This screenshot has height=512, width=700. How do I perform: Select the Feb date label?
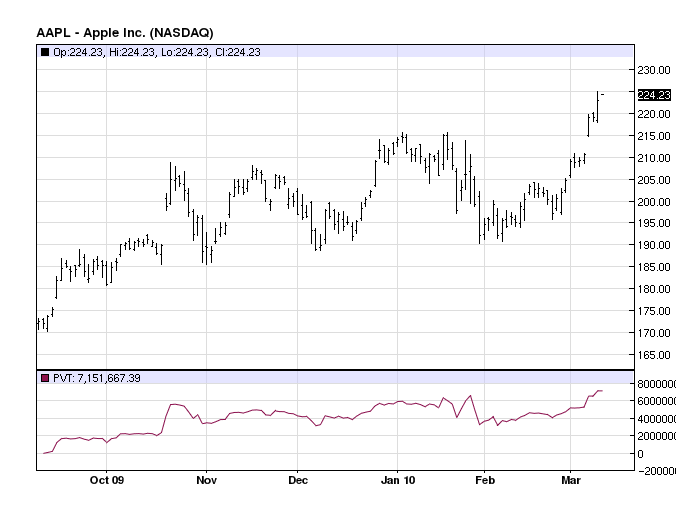(485, 480)
